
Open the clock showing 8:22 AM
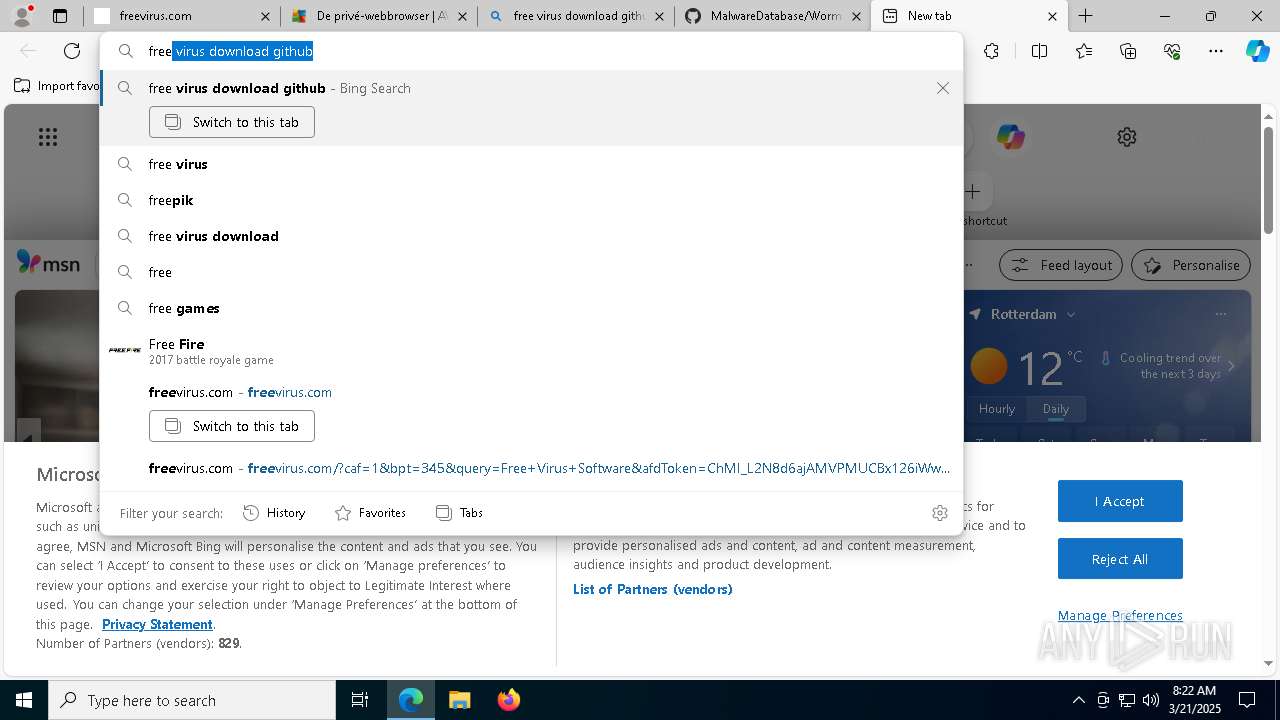pos(1194,700)
